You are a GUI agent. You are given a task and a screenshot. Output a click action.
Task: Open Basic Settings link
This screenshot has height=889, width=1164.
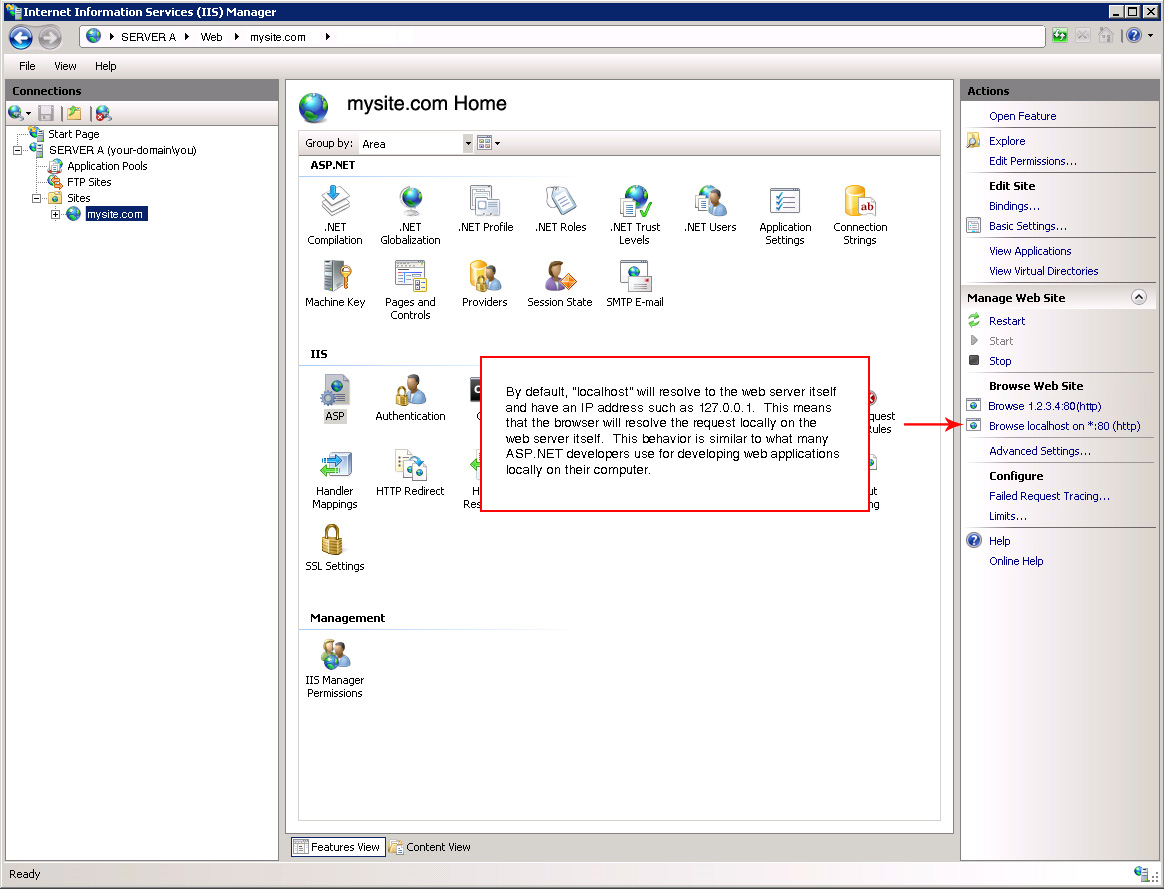pyautogui.click(x=1027, y=226)
